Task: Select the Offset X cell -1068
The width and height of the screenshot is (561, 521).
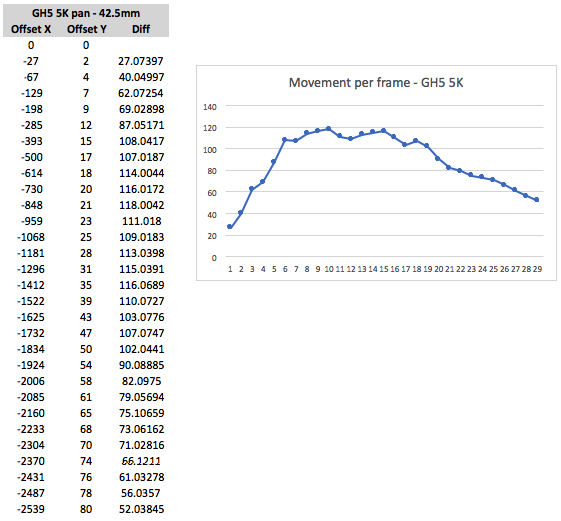Action: (x=31, y=237)
